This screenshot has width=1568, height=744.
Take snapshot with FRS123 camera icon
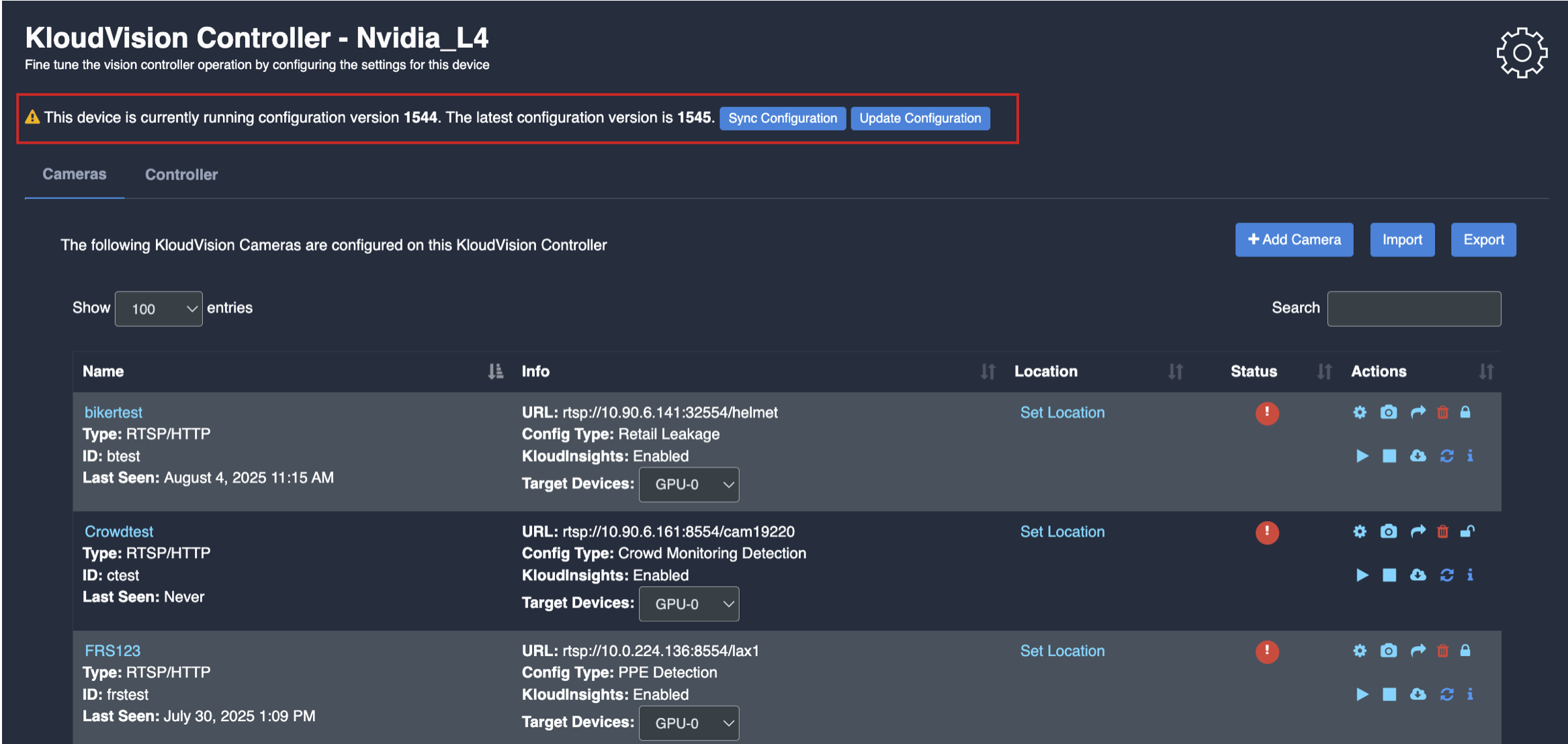(x=1389, y=651)
